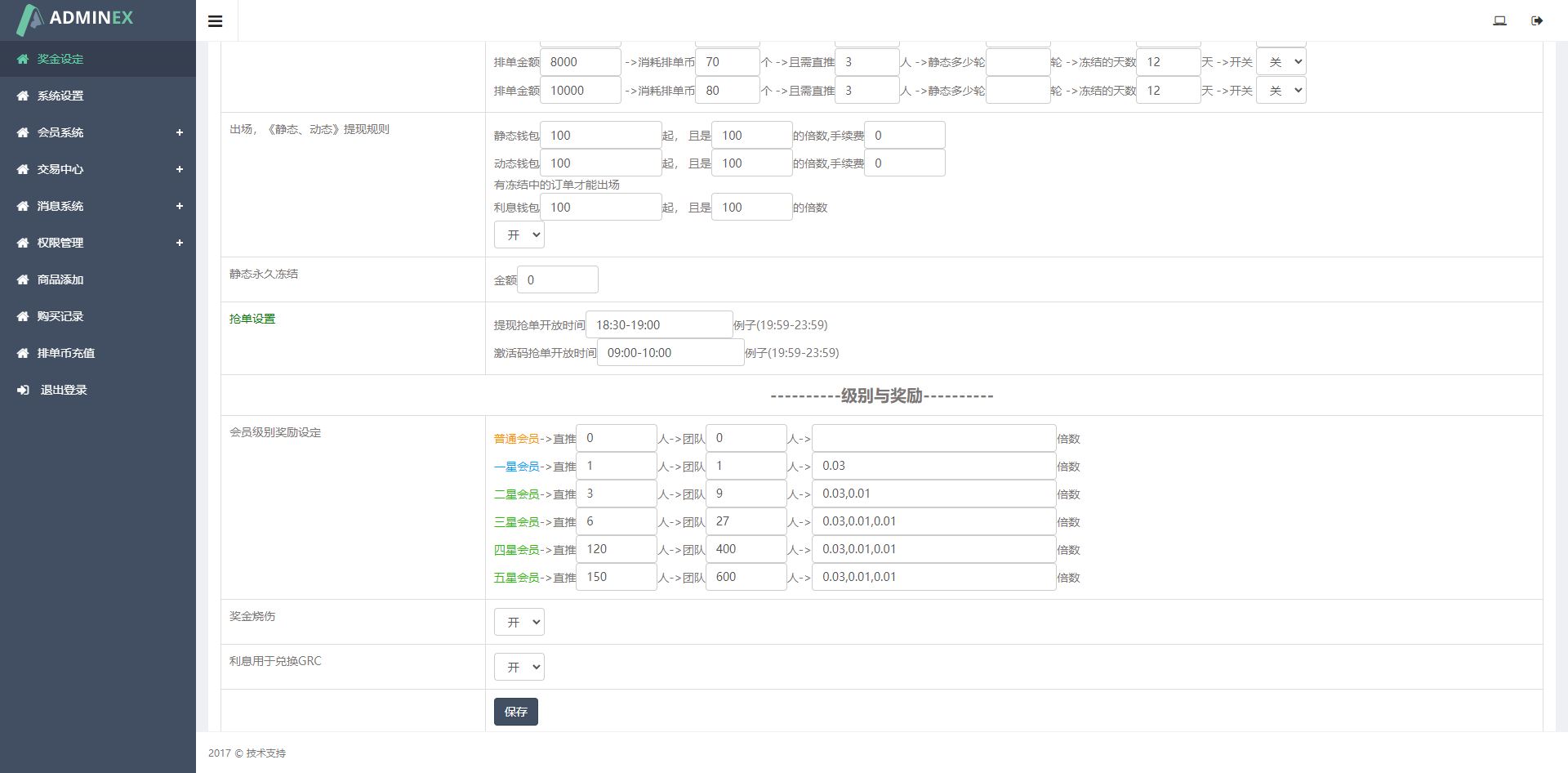Click 三星会员 直推 field with 6

pyautogui.click(x=617, y=521)
